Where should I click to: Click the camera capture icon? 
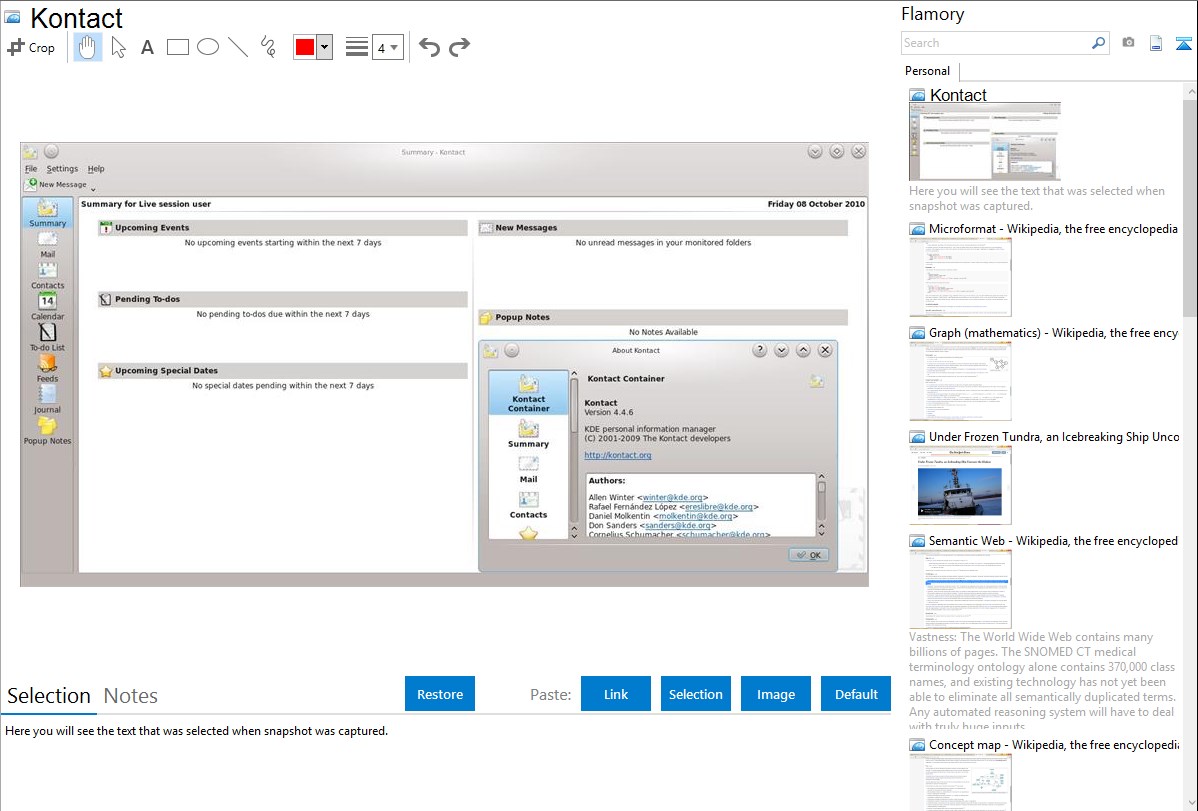1128,43
